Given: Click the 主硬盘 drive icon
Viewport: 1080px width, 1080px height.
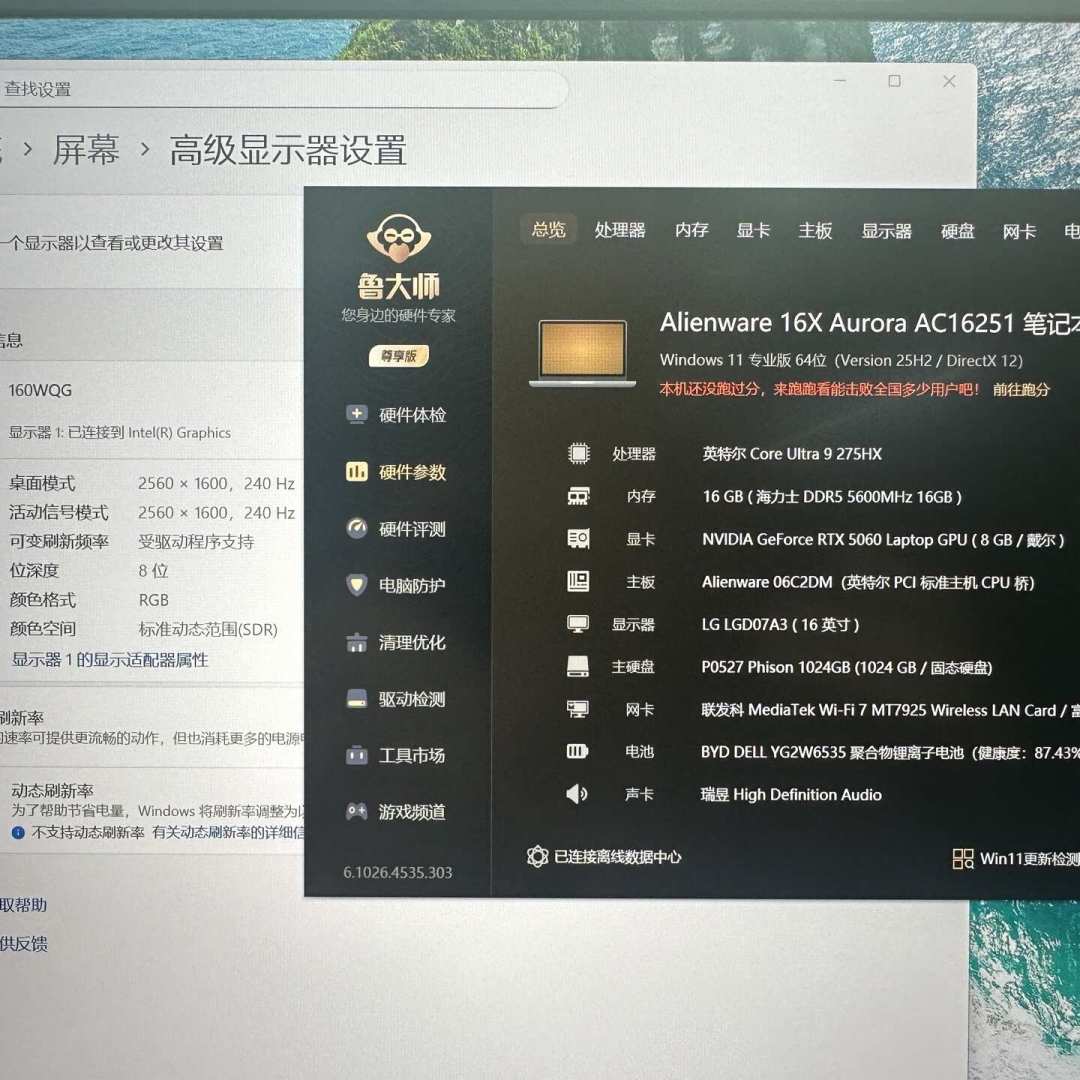Looking at the screenshot, I should [577, 666].
